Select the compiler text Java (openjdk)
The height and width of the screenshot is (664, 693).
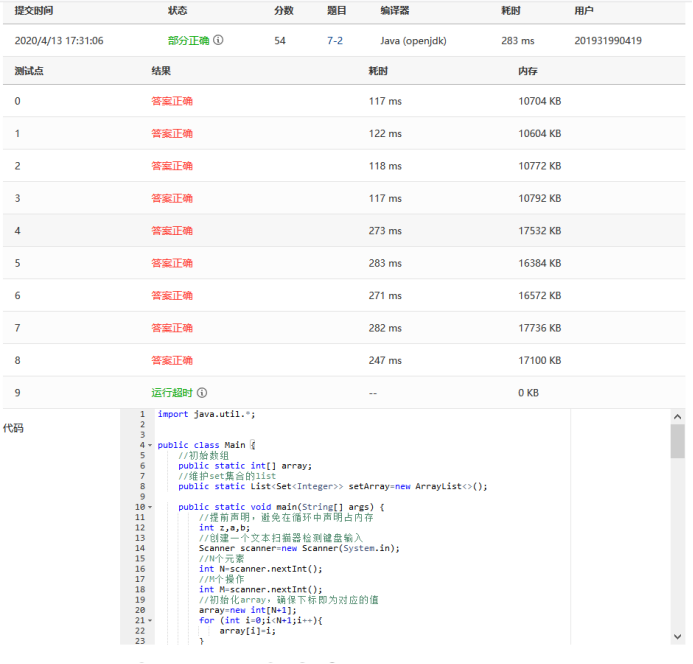pyautogui.click(x=413, y=41)
